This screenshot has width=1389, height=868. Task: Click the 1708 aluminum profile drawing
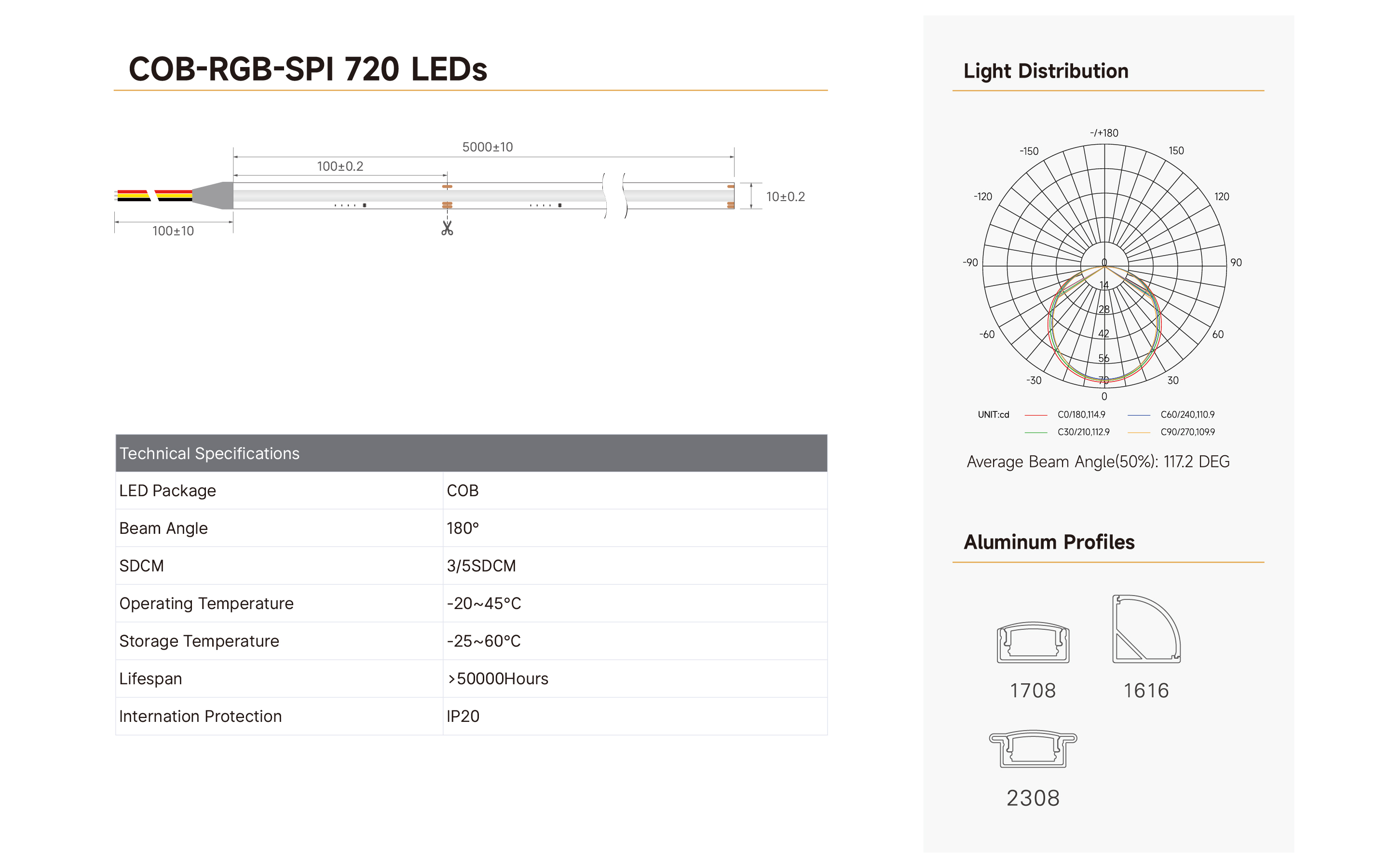click(x=1033, y=642)
